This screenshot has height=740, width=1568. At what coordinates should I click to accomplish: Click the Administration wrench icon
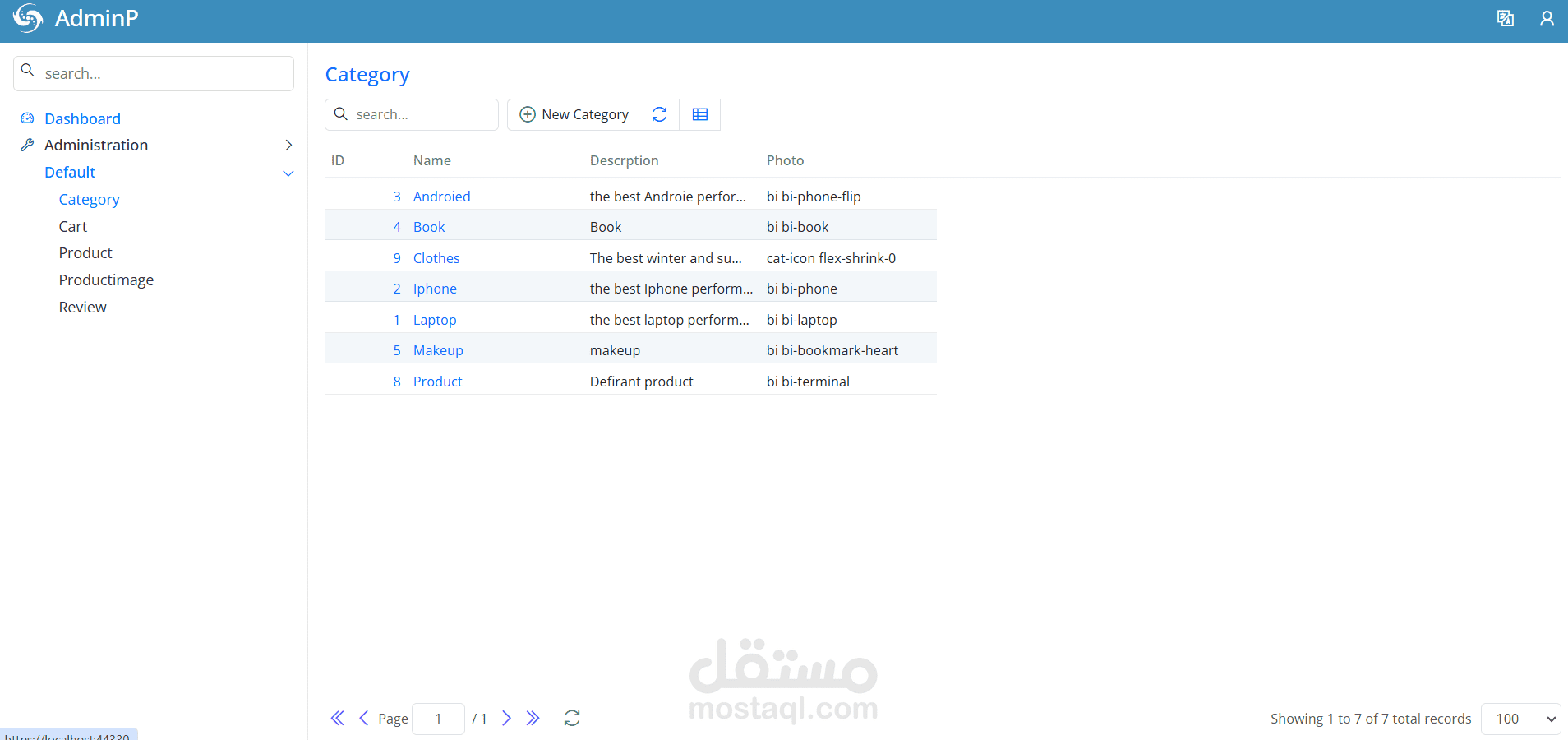tap(27, 145)
